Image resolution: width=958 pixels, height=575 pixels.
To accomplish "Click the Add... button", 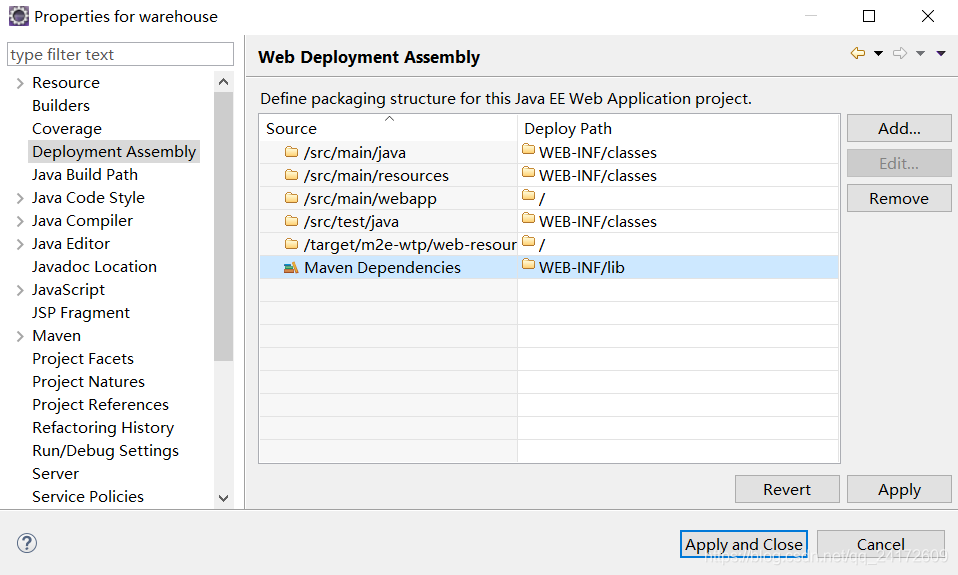I will (898, 128).
